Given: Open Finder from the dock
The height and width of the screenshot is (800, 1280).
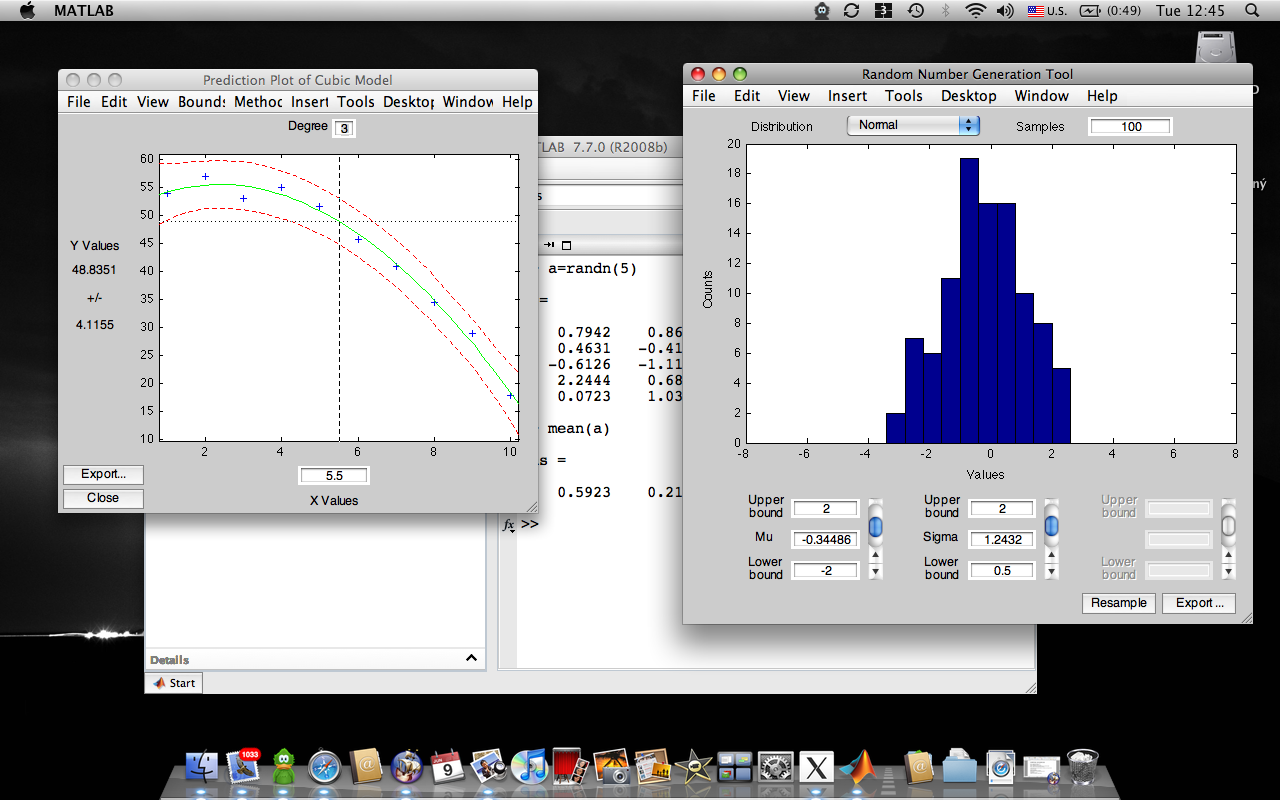Looking at the screenshot, I should (x=202, y=766).
